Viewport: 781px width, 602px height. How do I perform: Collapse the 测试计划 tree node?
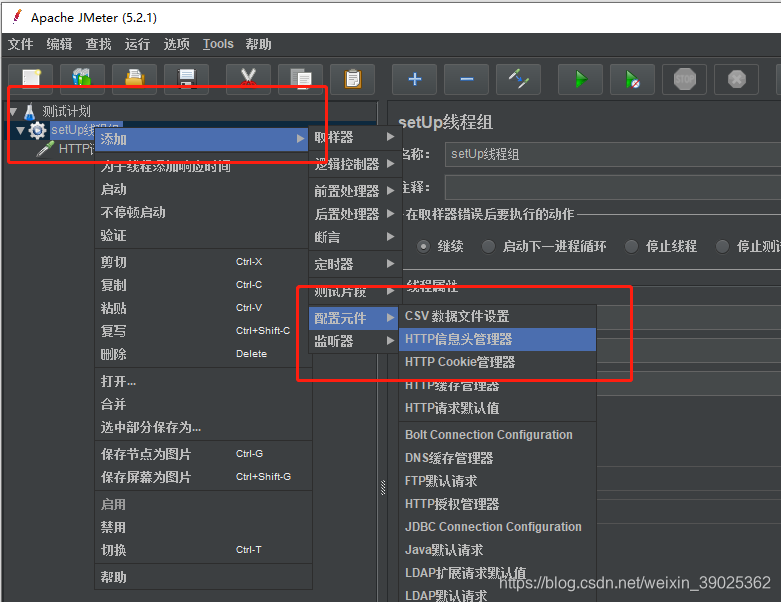pos(13,111)
